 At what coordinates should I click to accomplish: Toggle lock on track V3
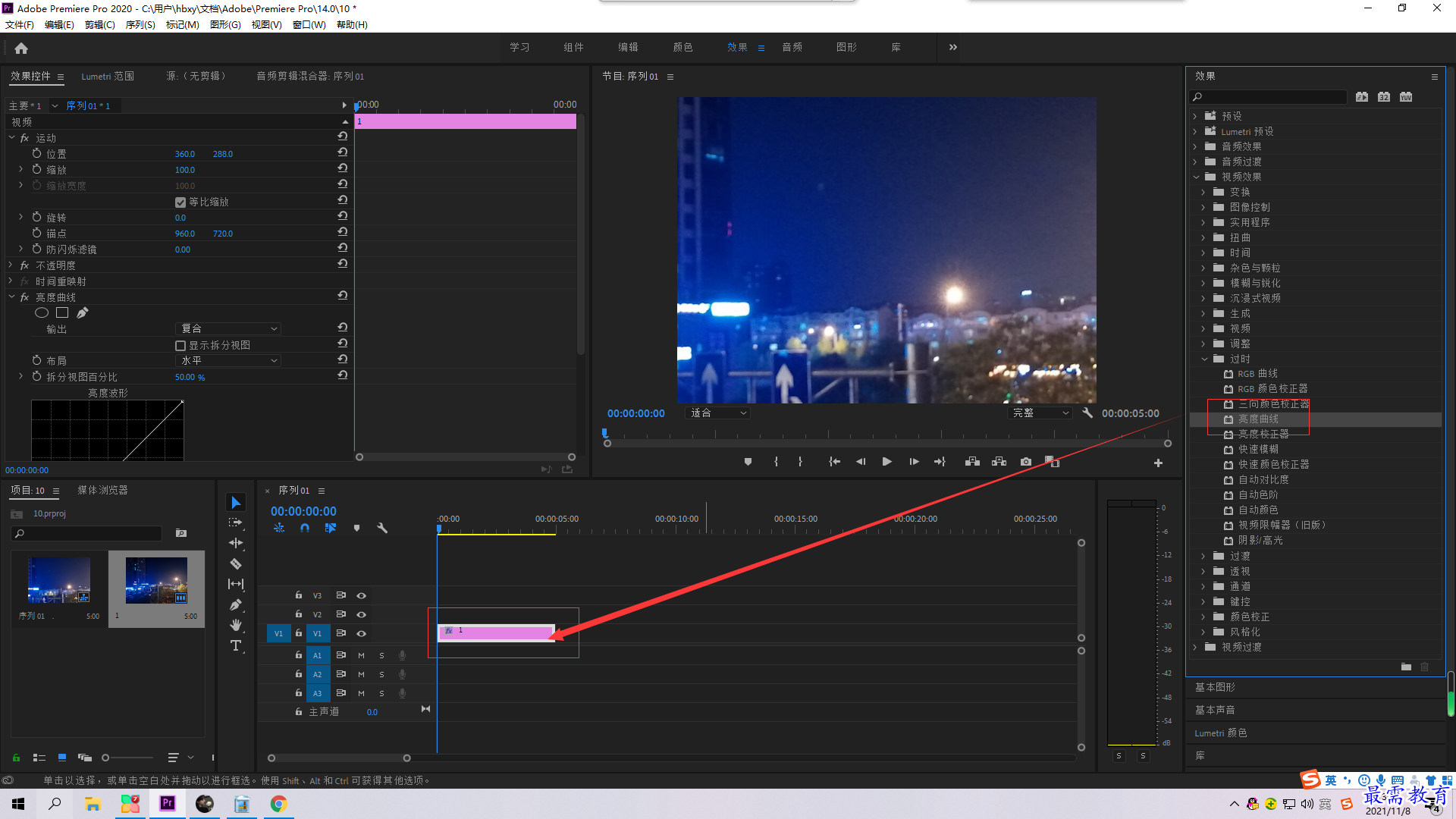pos(299,595)
